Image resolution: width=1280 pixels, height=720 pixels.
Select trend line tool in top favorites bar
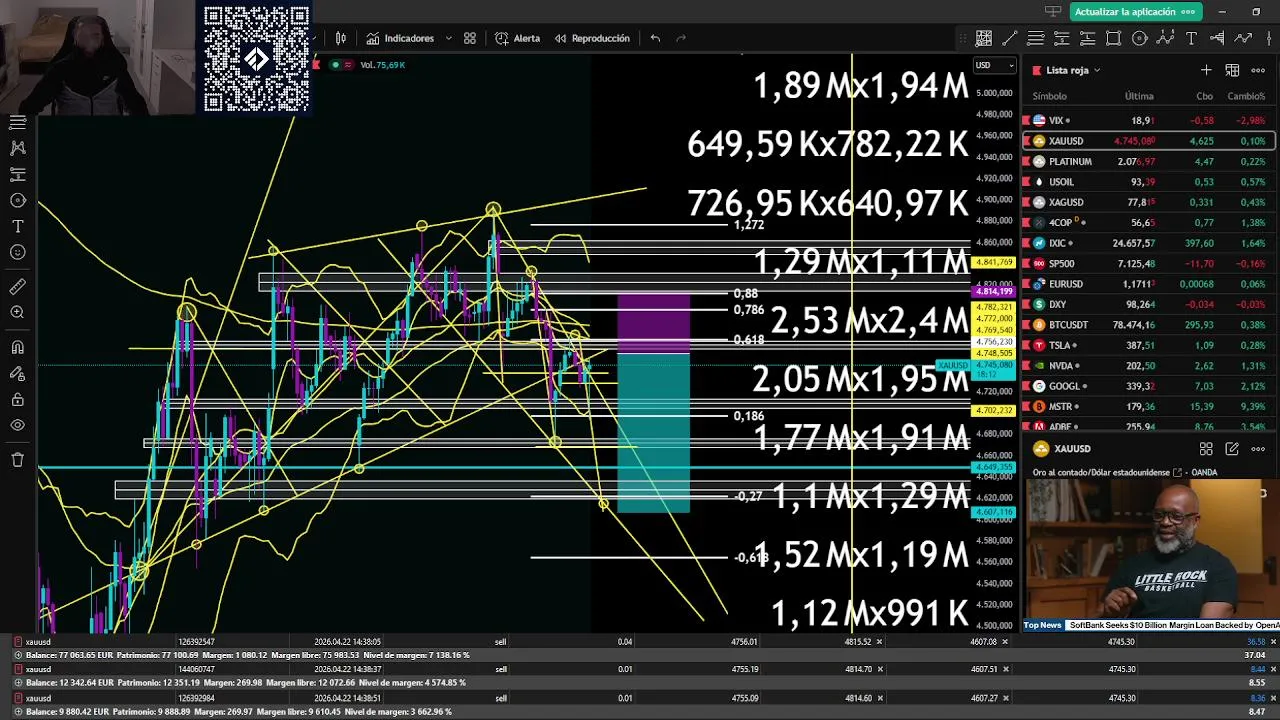1010,38
